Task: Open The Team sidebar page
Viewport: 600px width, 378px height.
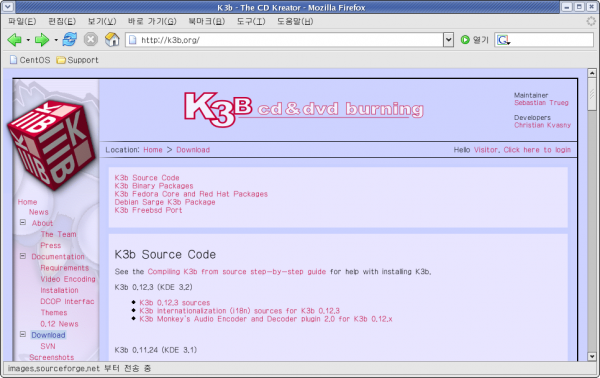Action: [x=58, y=234]
